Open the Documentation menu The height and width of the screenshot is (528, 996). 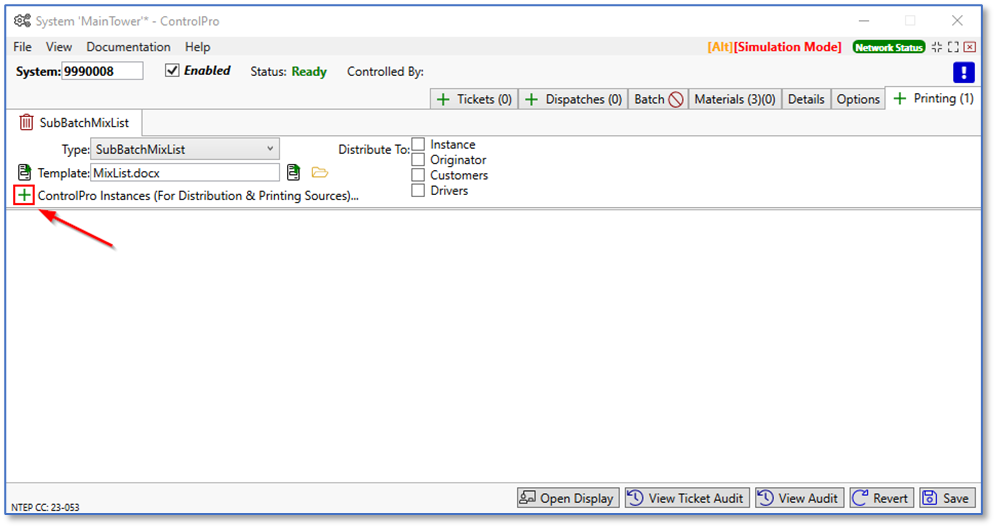click(128, 47)
